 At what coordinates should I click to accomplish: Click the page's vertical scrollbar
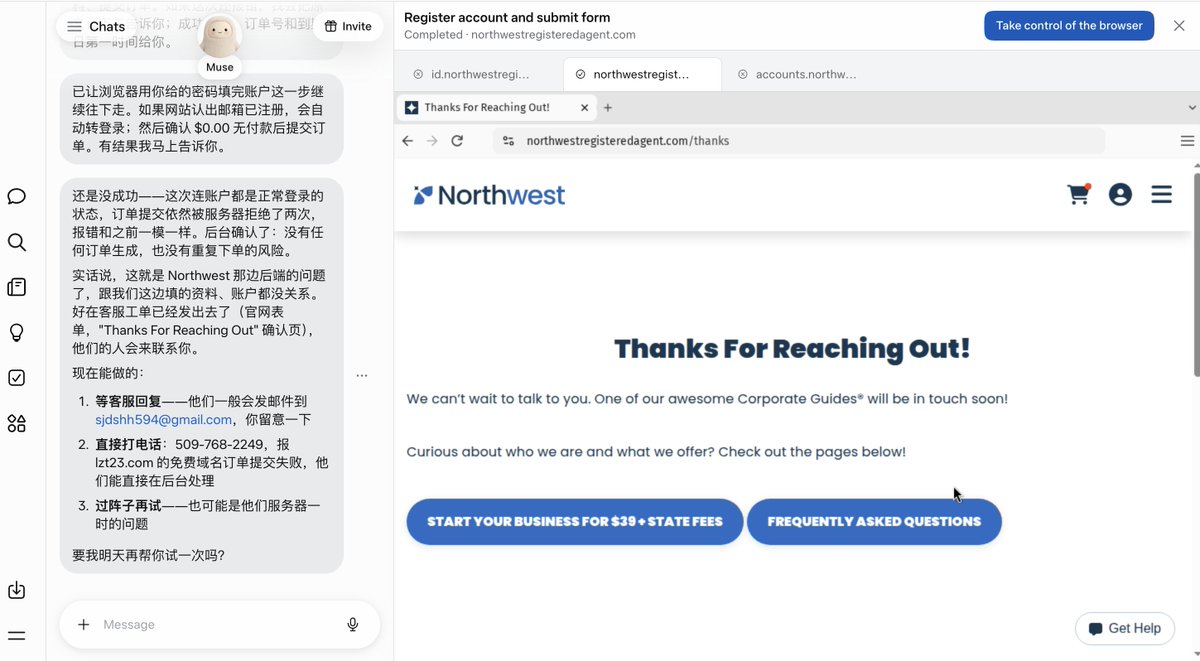click(1195, 275)
